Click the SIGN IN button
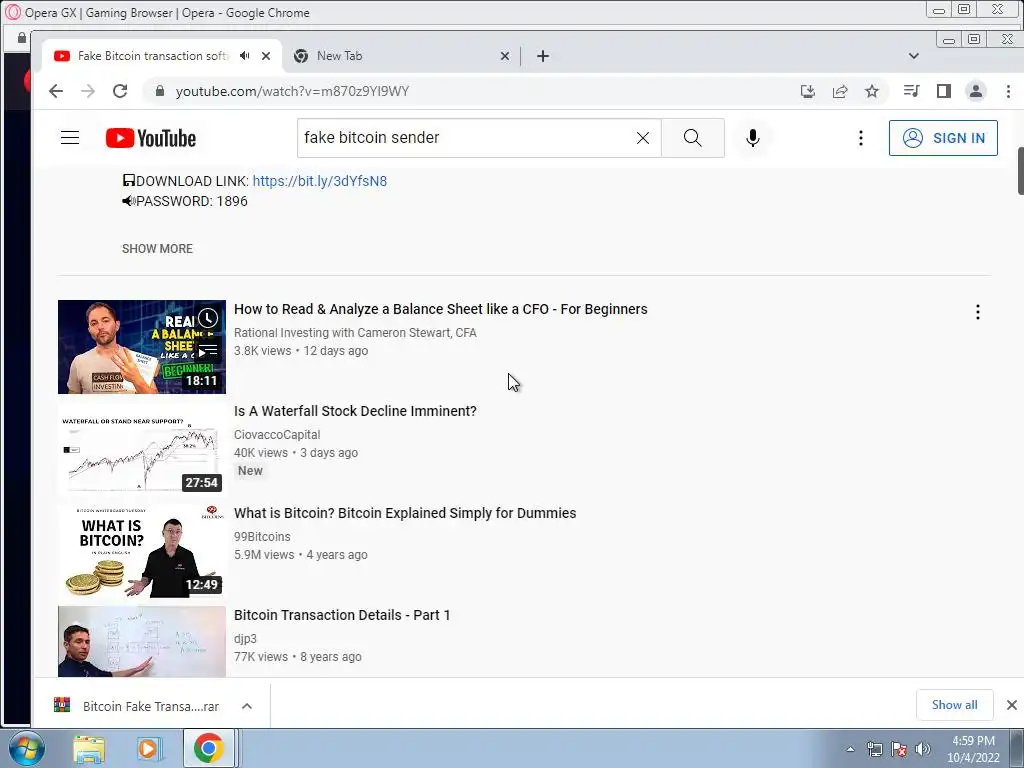This screenshot has height=768, width=1024. (943, 138)
